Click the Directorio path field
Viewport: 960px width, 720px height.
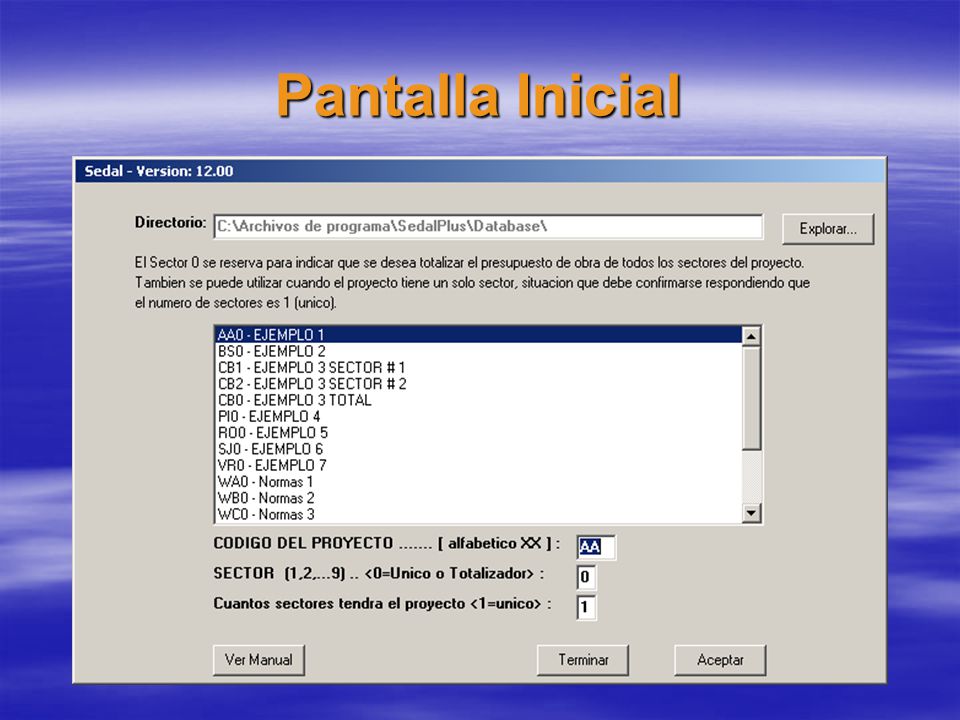click(x=488, y=227)
